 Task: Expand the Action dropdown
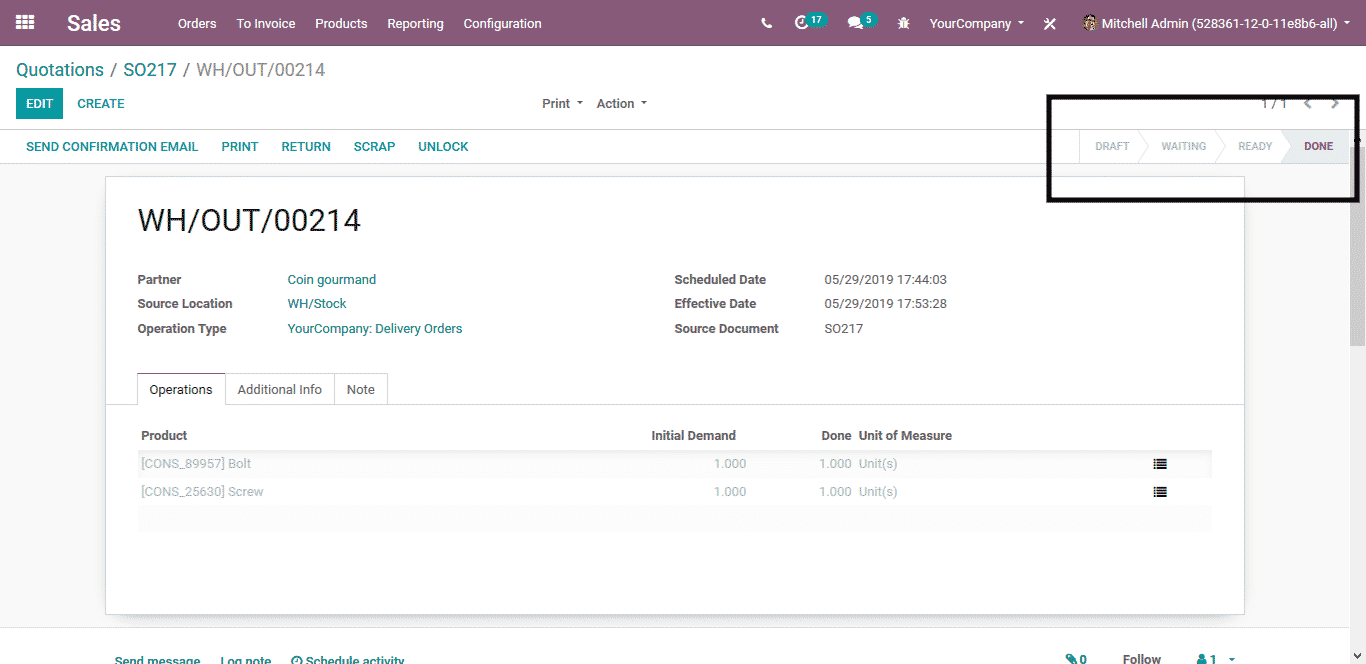[x=621, y=104]
